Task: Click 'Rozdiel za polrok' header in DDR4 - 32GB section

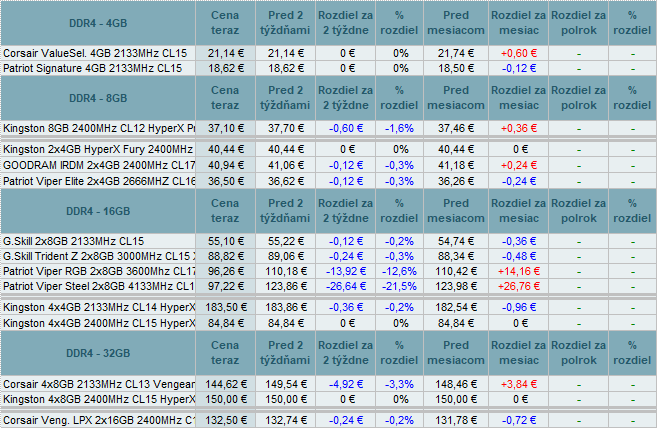Action: tap(579, 353)
